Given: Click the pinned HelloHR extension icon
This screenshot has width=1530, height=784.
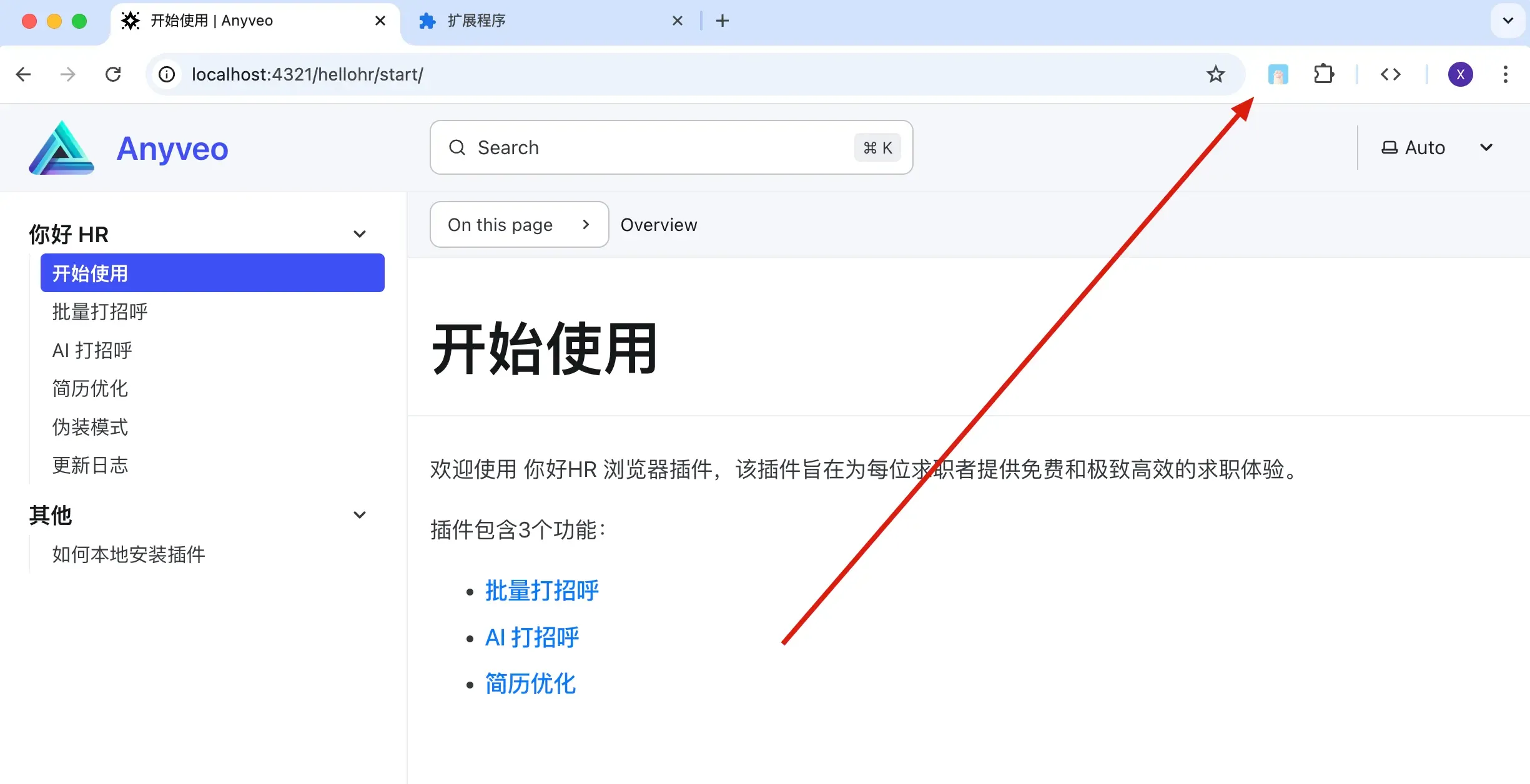Looking at the screenshot, I should [x=1278, y=74].
